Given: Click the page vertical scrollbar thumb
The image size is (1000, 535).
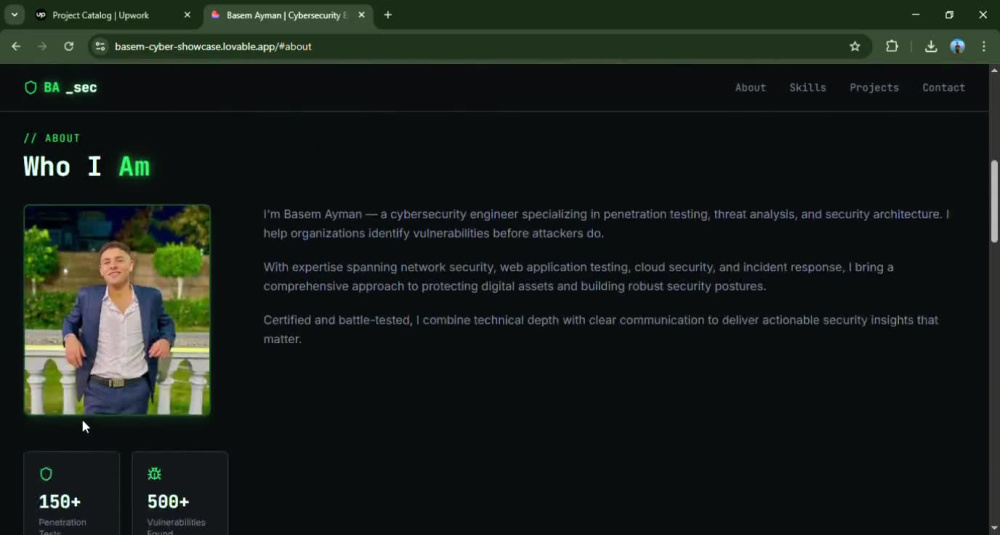Looking at the screenshot, I should tap(994, 201).
